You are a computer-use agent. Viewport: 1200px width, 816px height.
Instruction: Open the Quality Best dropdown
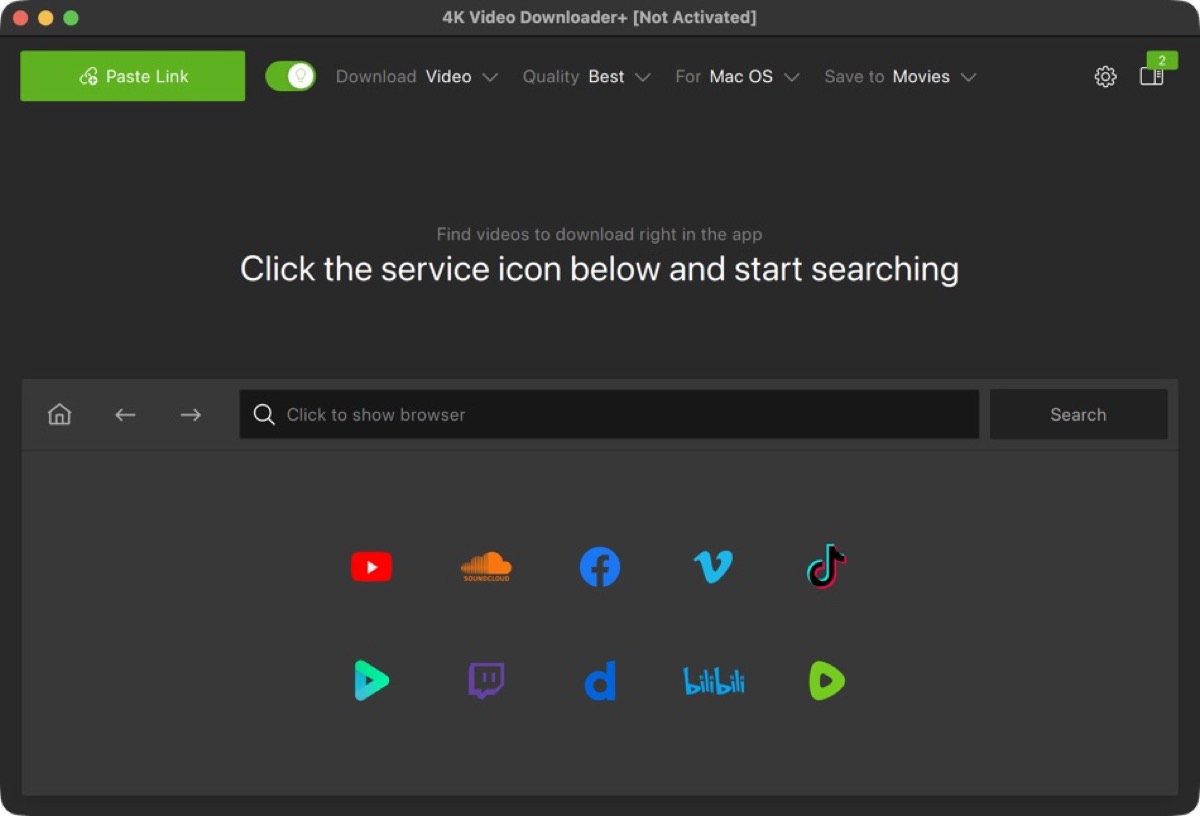coord(587,77)
